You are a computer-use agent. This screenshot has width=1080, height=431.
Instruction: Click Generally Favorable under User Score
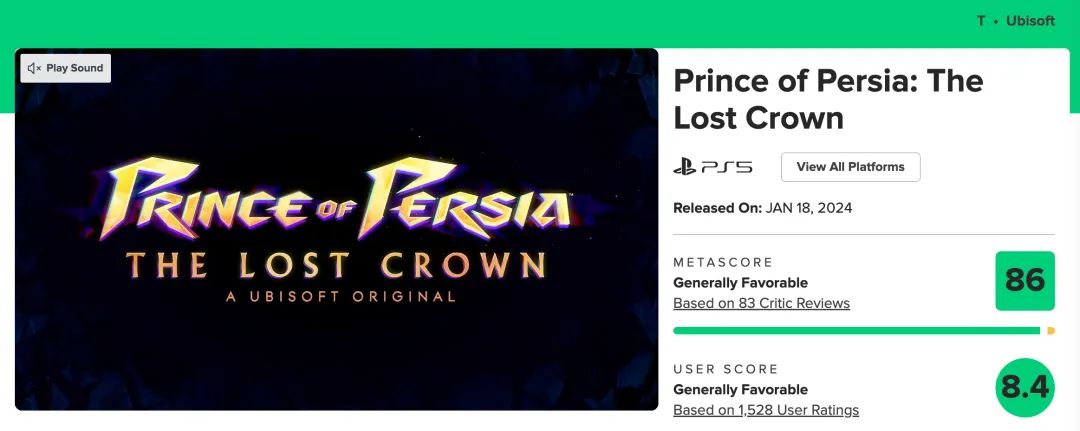pos(740,390)
